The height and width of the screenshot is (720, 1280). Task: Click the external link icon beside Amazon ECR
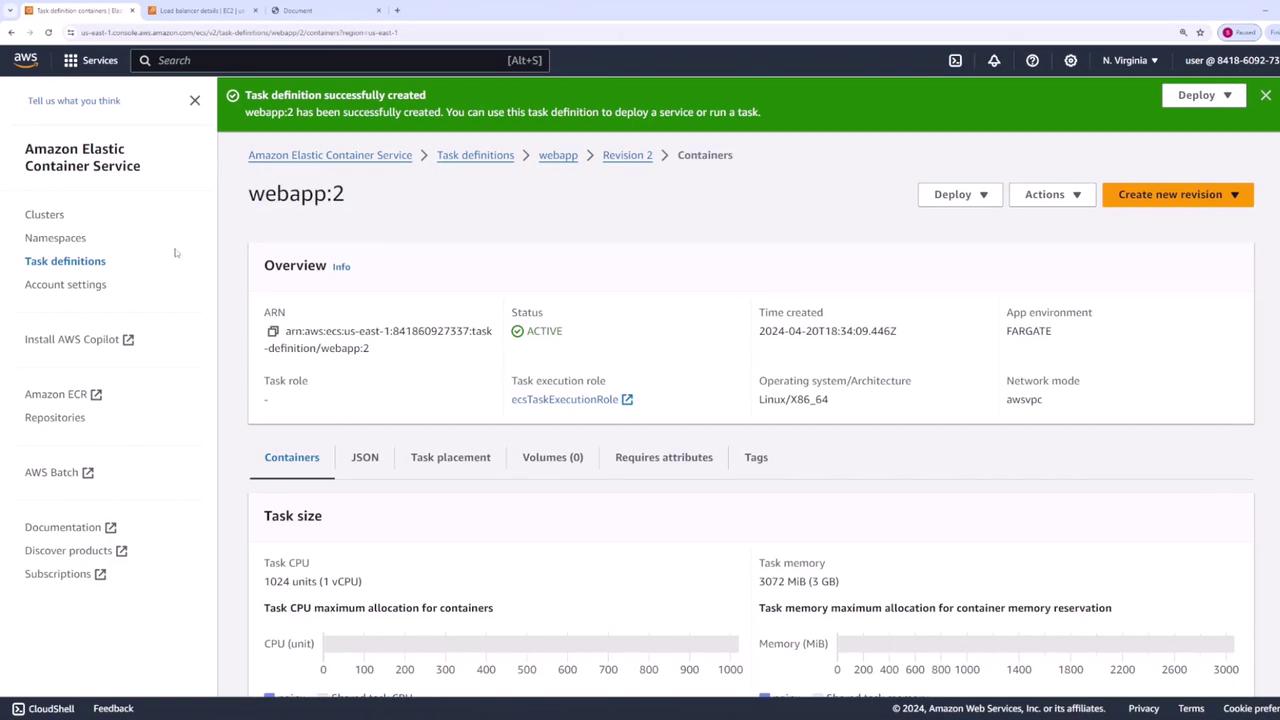96,395
